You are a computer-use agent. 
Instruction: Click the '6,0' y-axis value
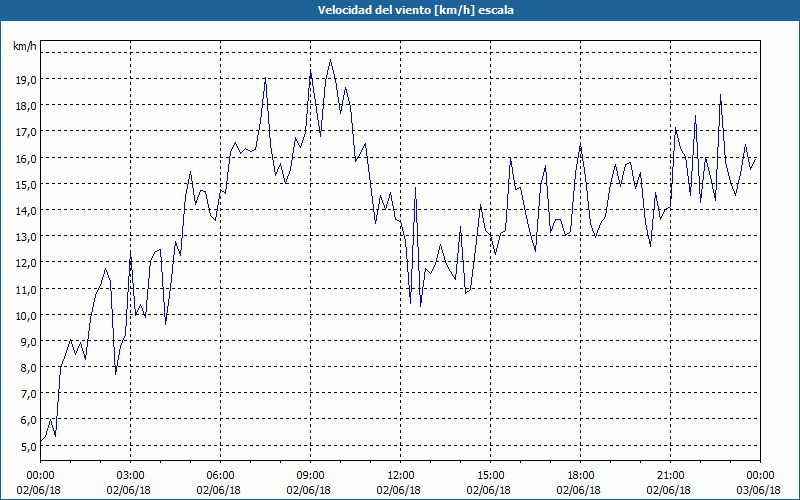28,420
